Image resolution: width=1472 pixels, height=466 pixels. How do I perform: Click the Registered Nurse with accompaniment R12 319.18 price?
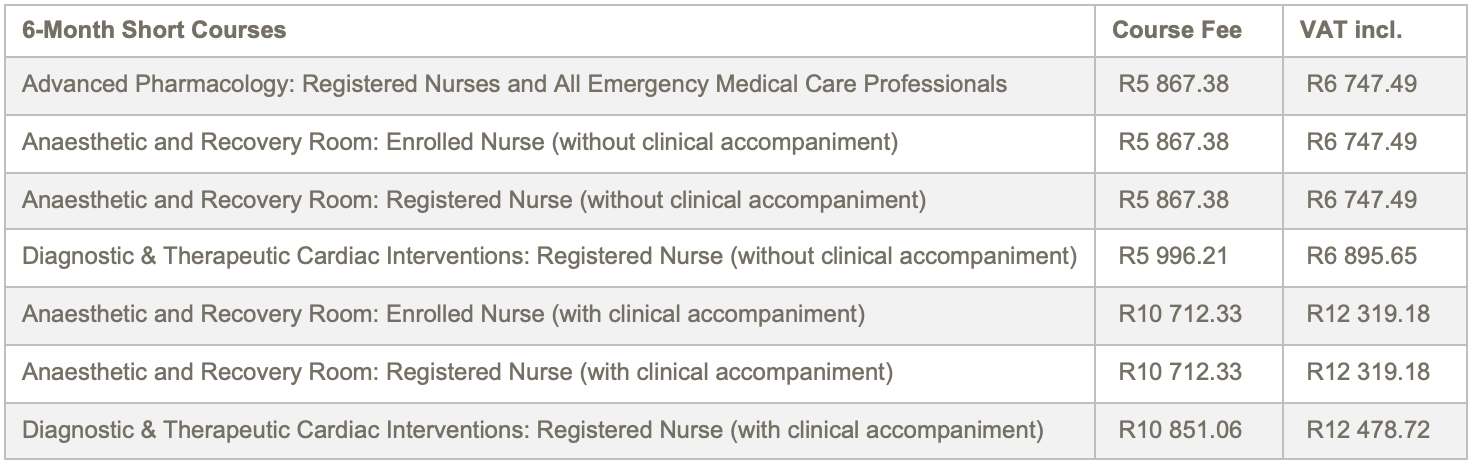tap(1368, 373)
